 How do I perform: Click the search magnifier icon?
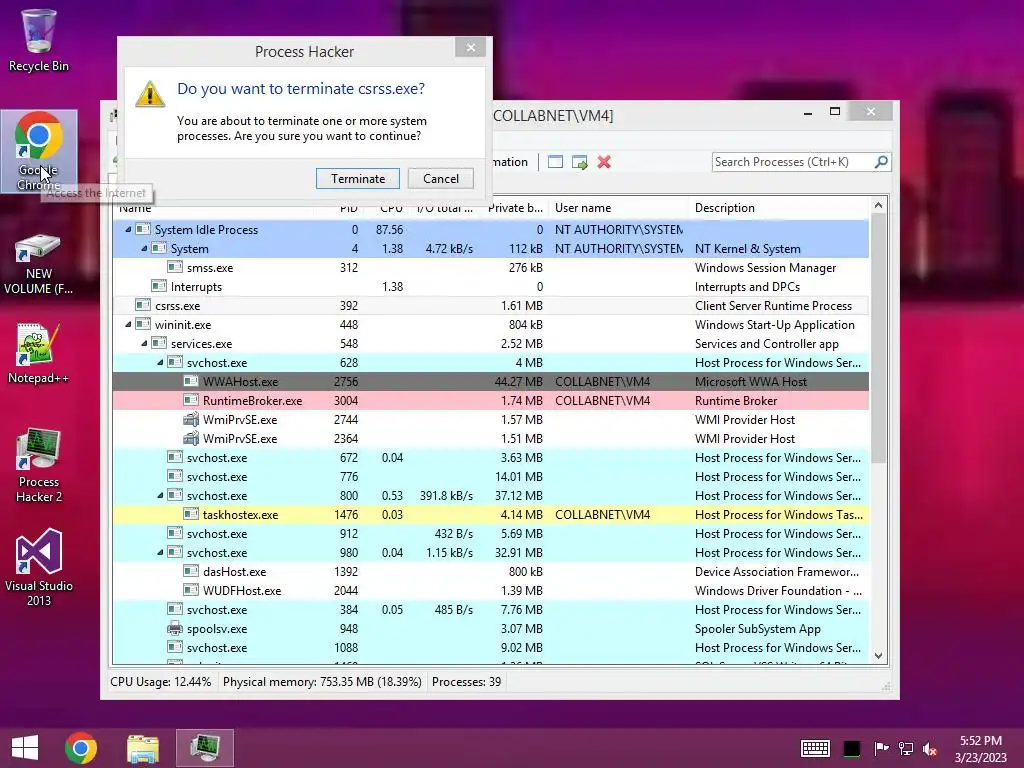pos(881,161)
